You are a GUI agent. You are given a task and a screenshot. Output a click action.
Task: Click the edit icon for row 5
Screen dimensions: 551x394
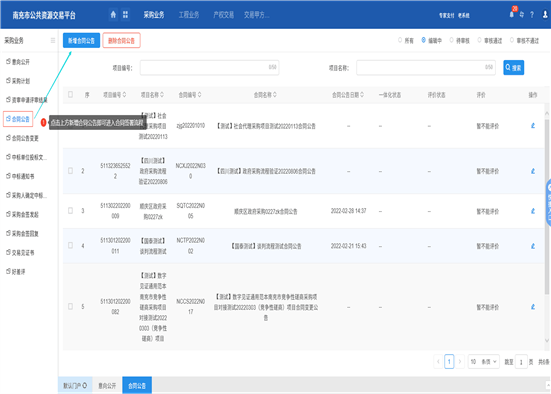(533, 307)
